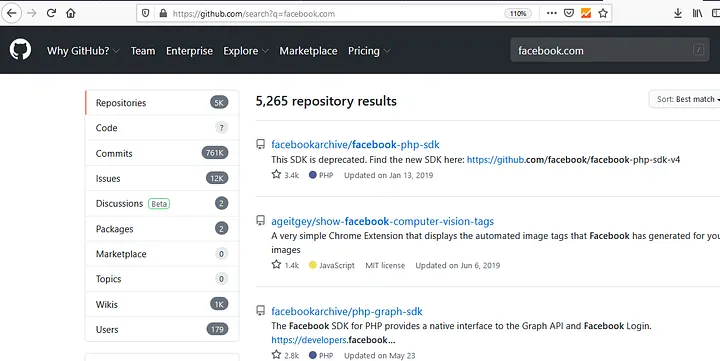Image resolution: width=720 pixels, height=361 pixels.
Task: Open Sort: Best match dropdown
Action: point(685,99)
